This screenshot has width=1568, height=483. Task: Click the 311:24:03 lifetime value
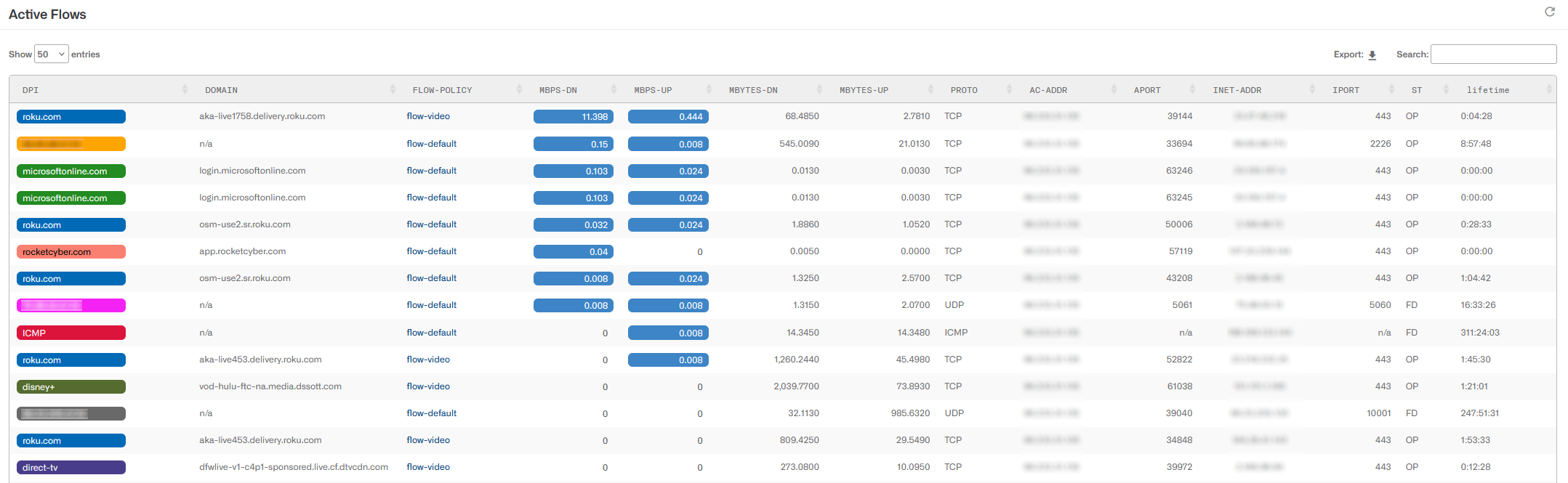click(x=1480, y=333)
